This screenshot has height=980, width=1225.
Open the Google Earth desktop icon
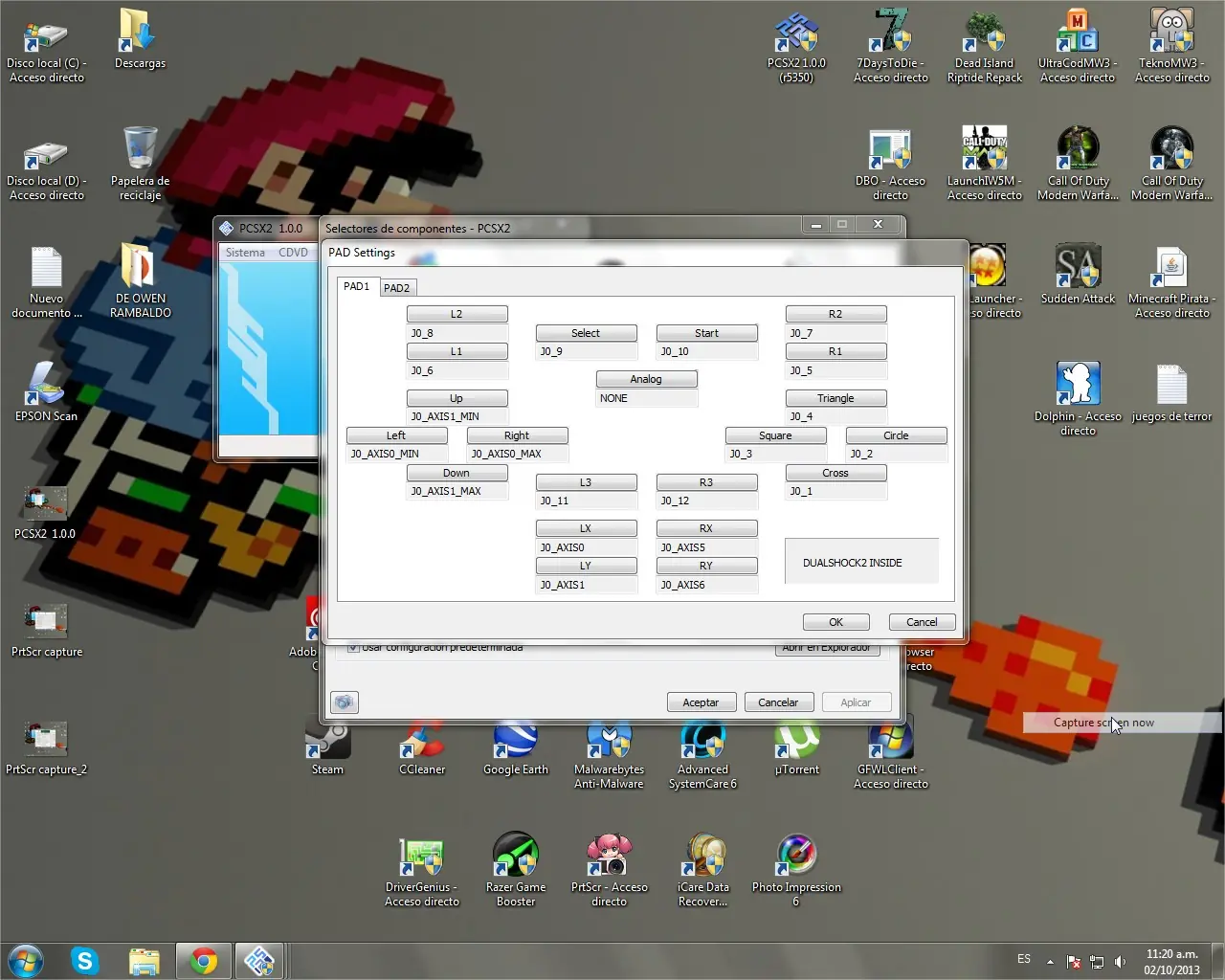point(516,748)
